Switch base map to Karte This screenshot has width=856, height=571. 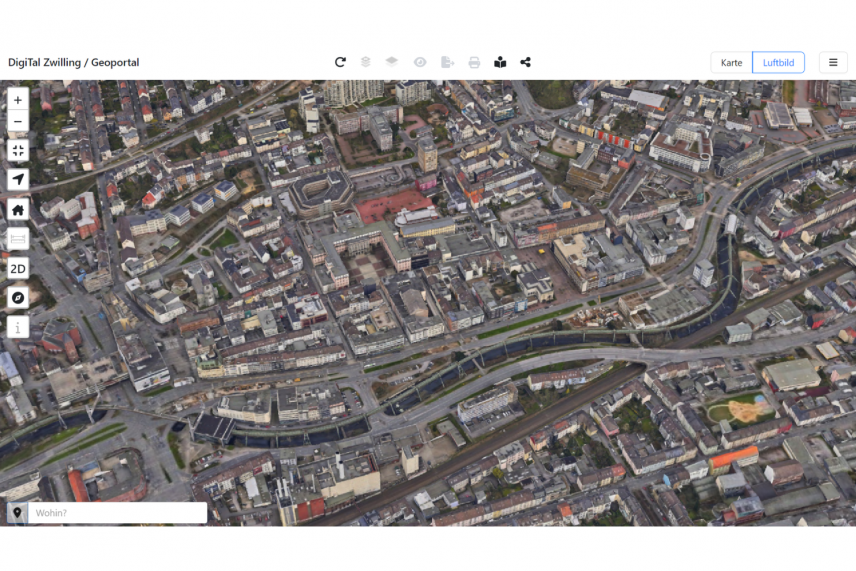pos(731,63)
